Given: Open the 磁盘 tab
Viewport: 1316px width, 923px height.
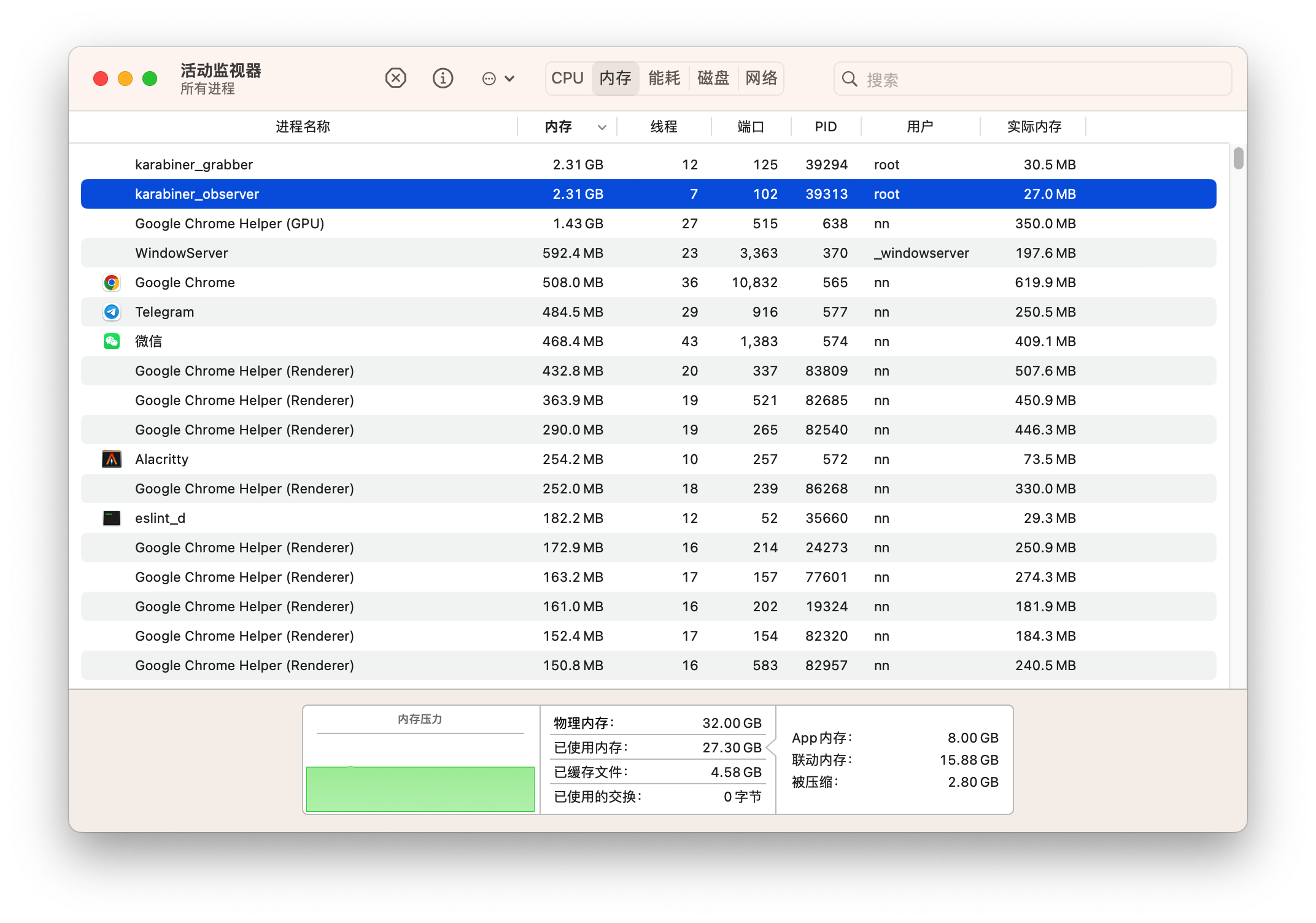Looking at the screenshot, I should click(x=713, y=78).
